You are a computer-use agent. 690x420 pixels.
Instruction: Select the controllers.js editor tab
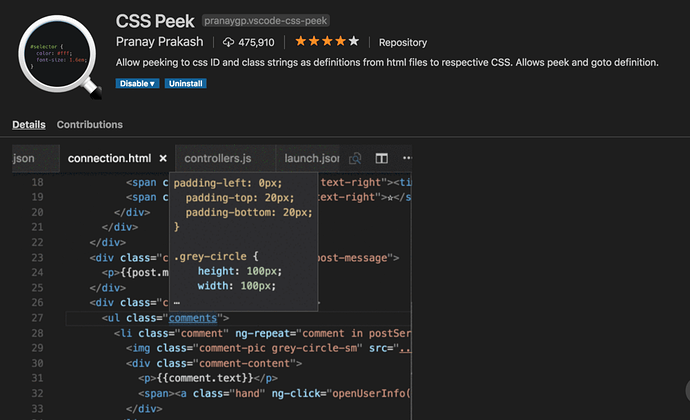point(218,158)
